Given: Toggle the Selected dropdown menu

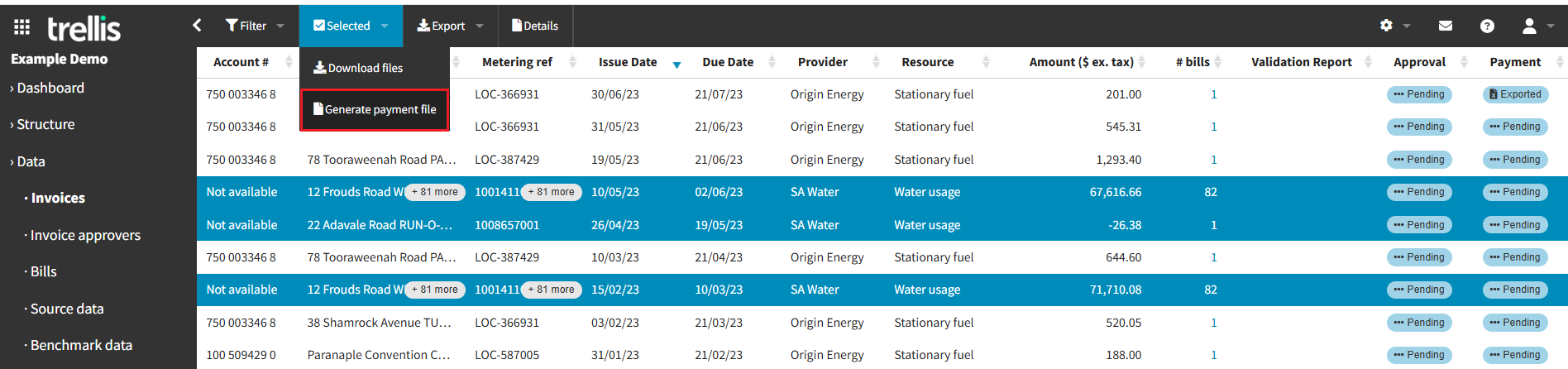Looking at the screenshot, I should pos(351,26).
